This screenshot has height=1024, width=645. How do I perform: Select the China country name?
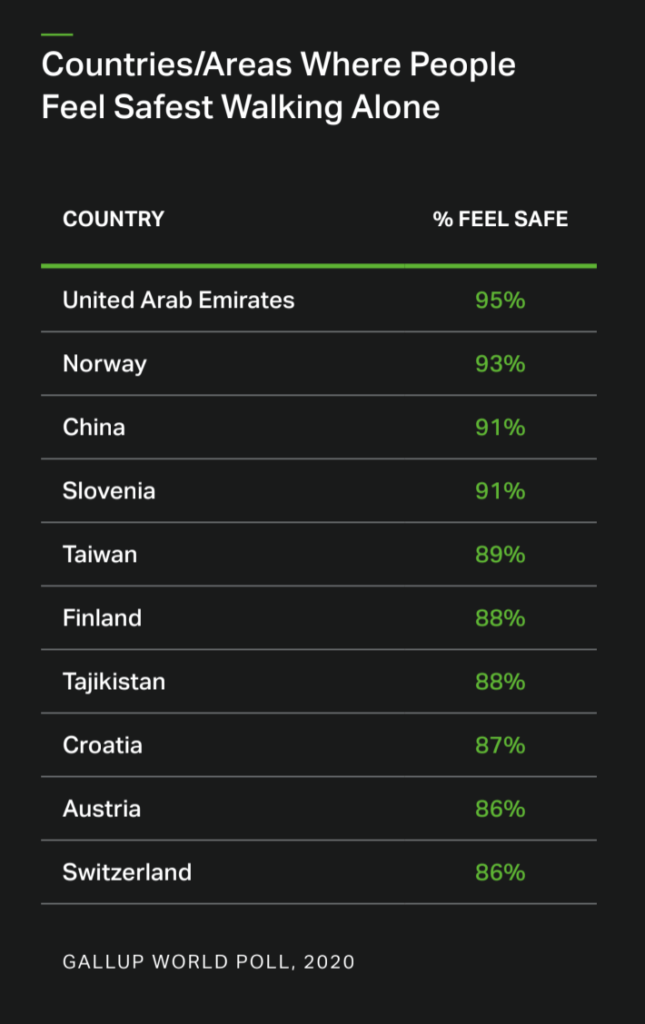[94, 427]
